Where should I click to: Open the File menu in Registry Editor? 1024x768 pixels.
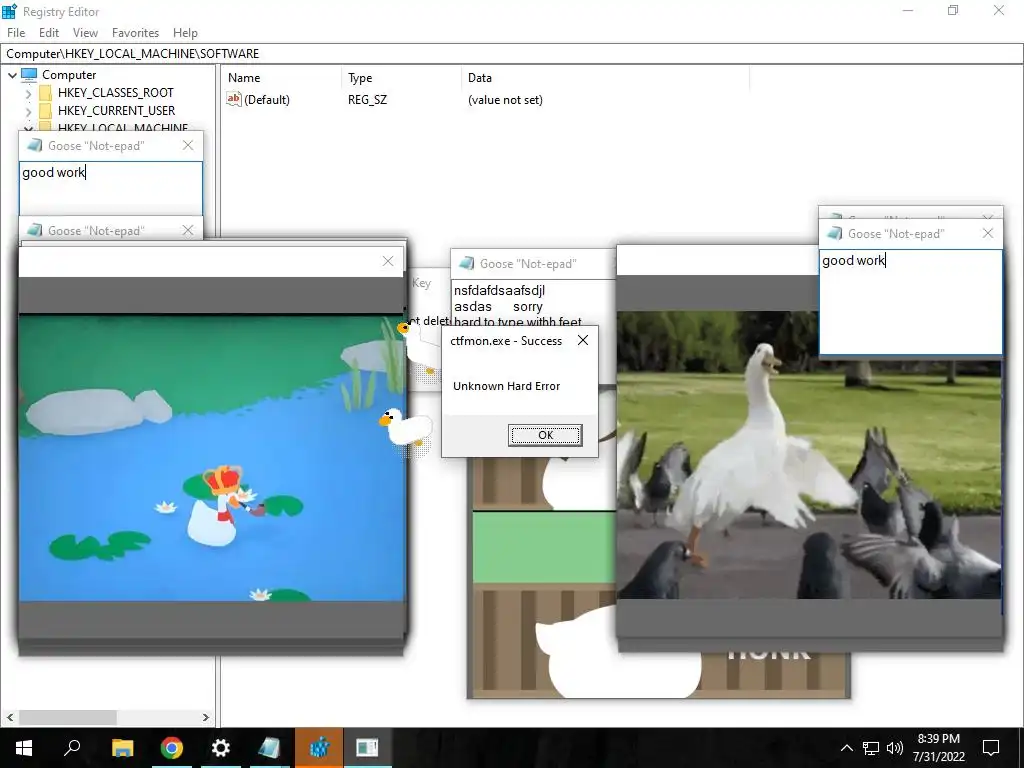[16, 33]
